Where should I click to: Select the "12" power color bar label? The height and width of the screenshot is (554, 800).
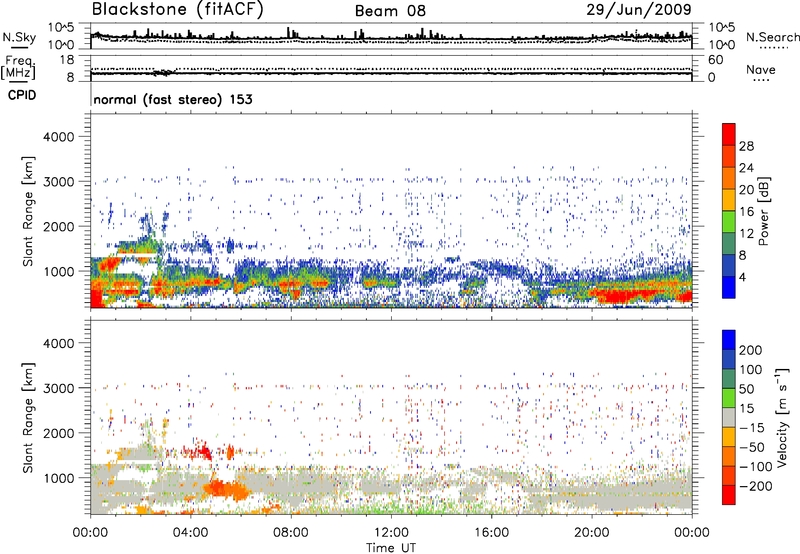[x=746, y=234]
